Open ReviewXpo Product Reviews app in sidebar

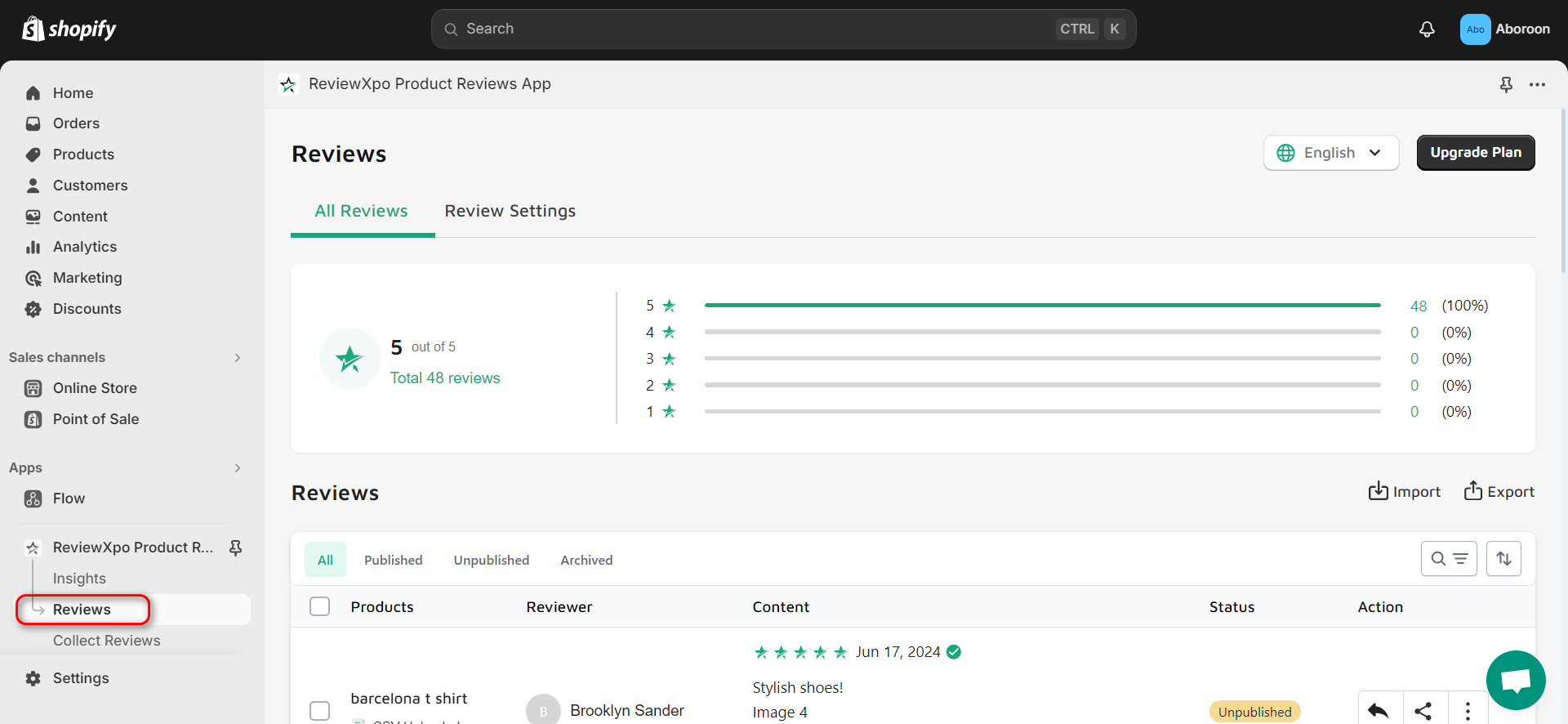[133, 547]
